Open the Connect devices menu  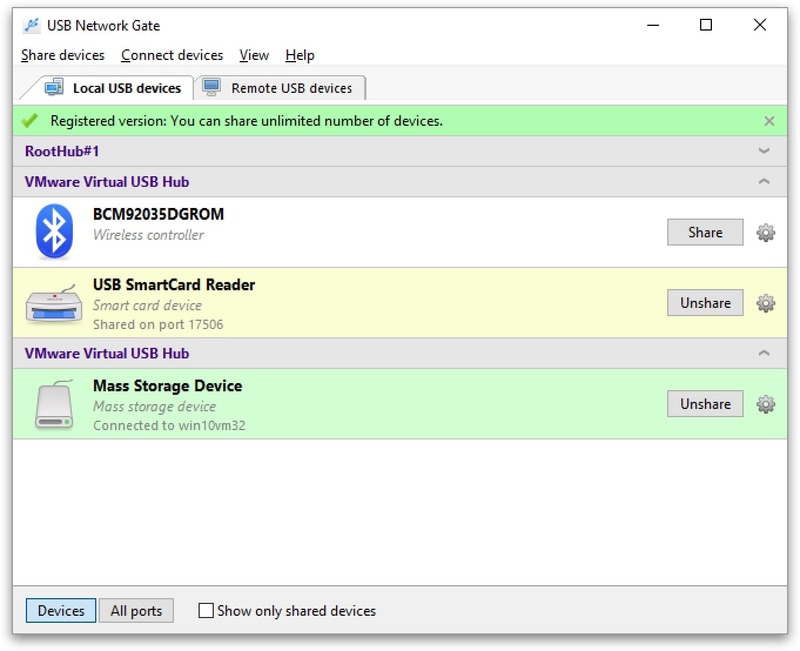point(172,55)
